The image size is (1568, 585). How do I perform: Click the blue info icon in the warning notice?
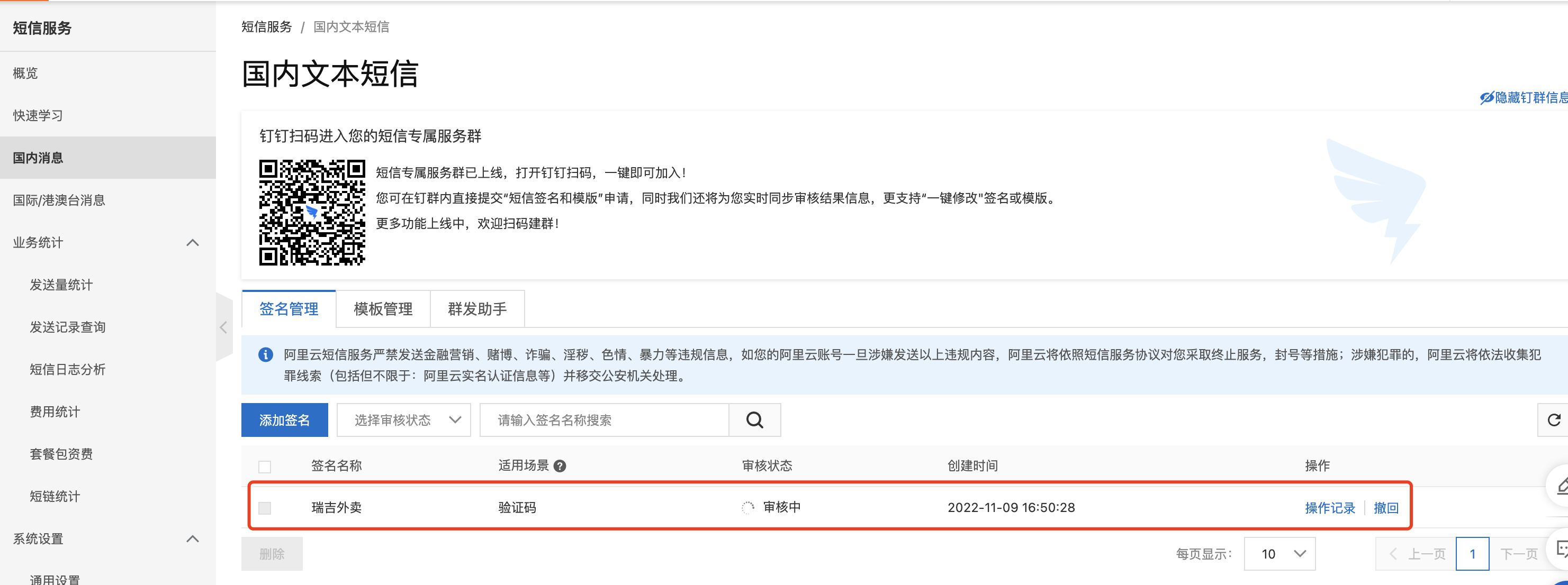click(x=265, y=354)
